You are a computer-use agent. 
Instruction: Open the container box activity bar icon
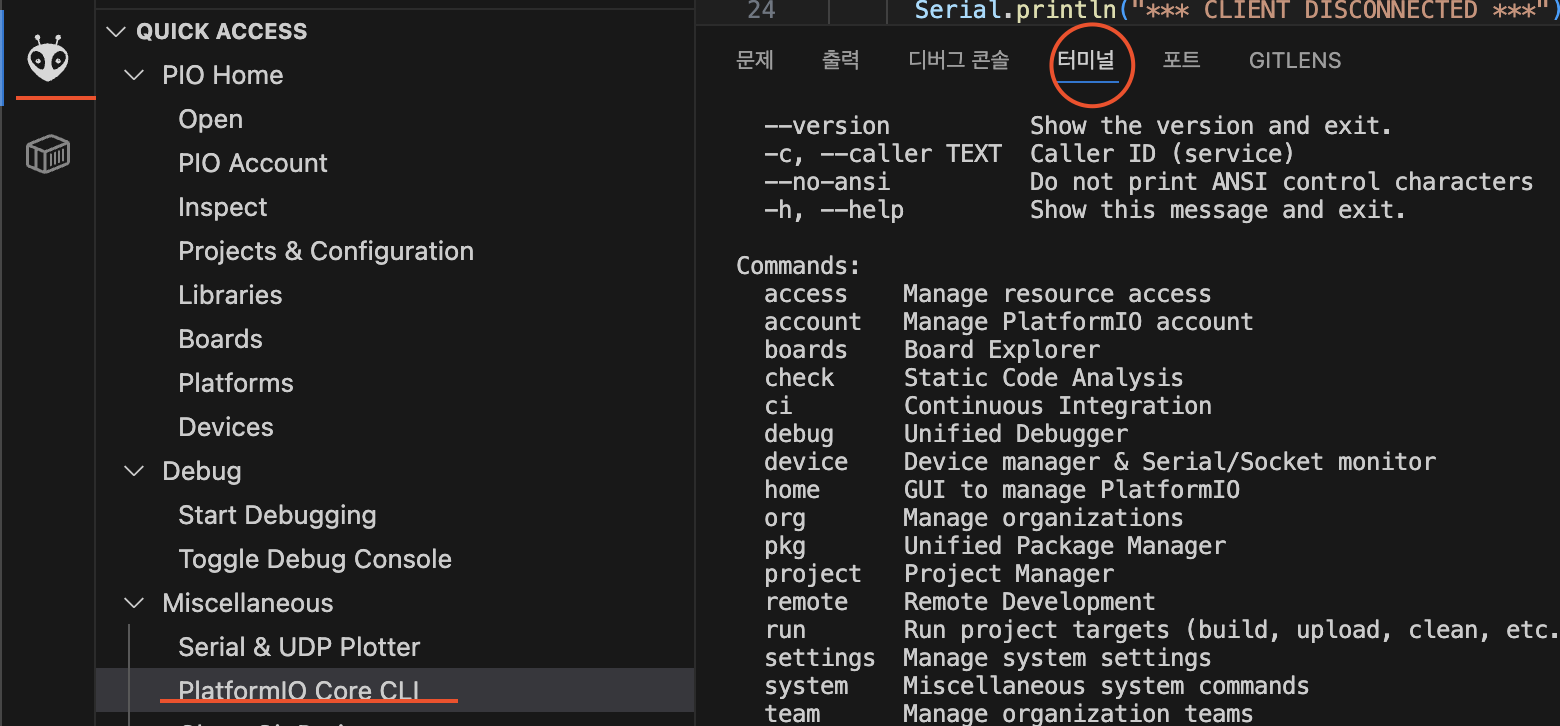(48, 155)
